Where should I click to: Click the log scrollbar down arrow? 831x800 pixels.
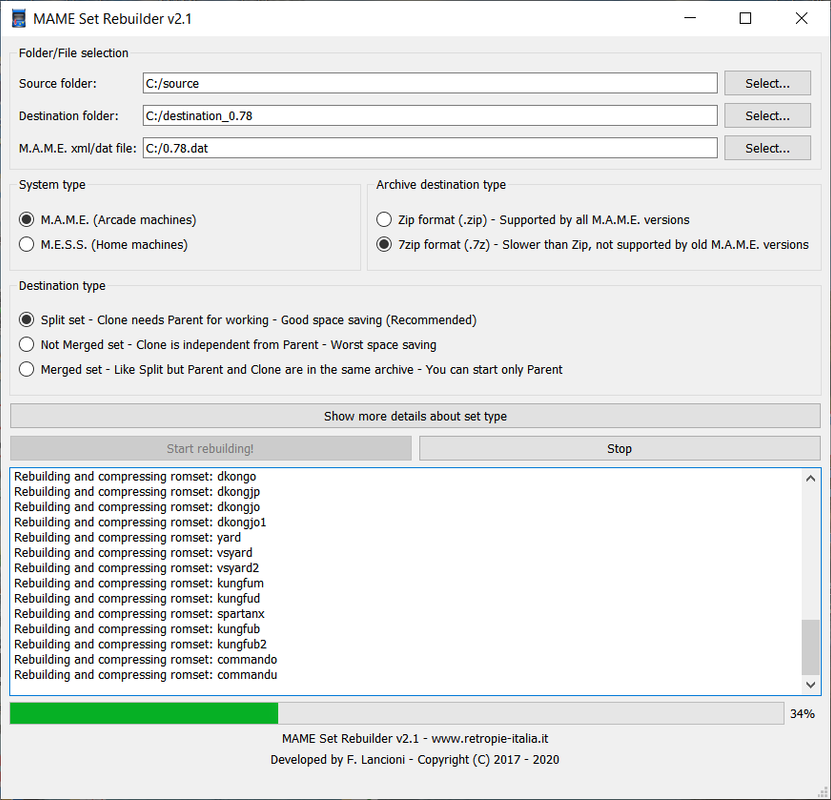tap(810, 685)
